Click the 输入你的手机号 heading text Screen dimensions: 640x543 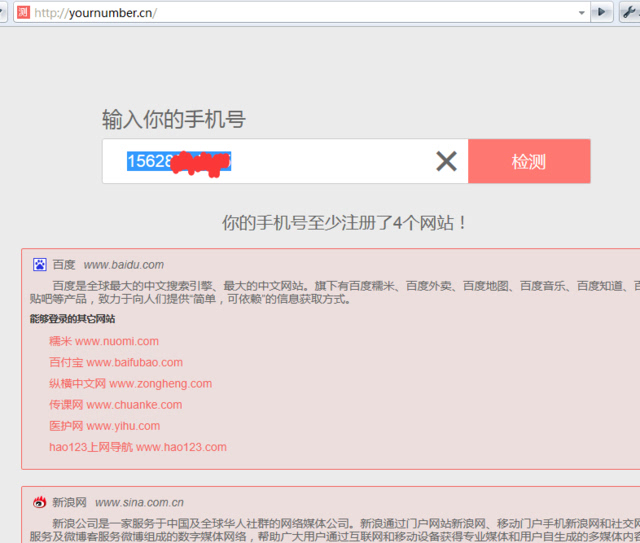[174, 120]
